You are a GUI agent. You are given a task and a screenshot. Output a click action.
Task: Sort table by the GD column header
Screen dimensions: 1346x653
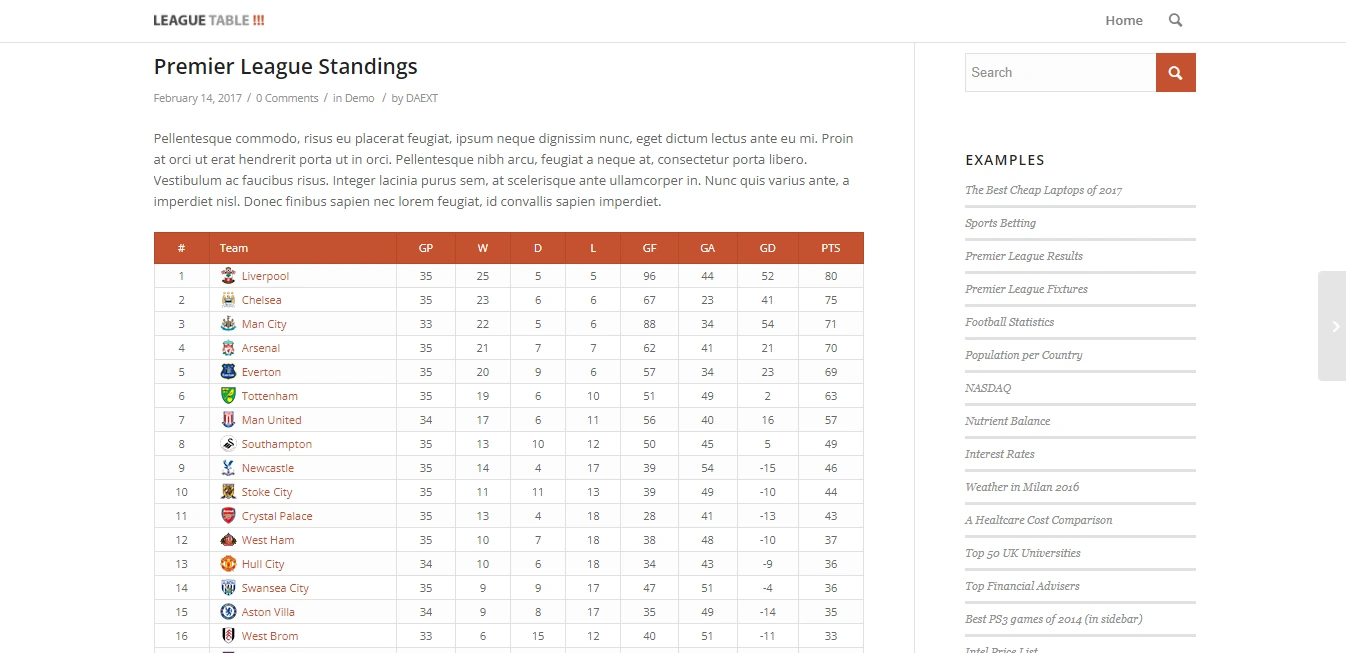point(767,248)
